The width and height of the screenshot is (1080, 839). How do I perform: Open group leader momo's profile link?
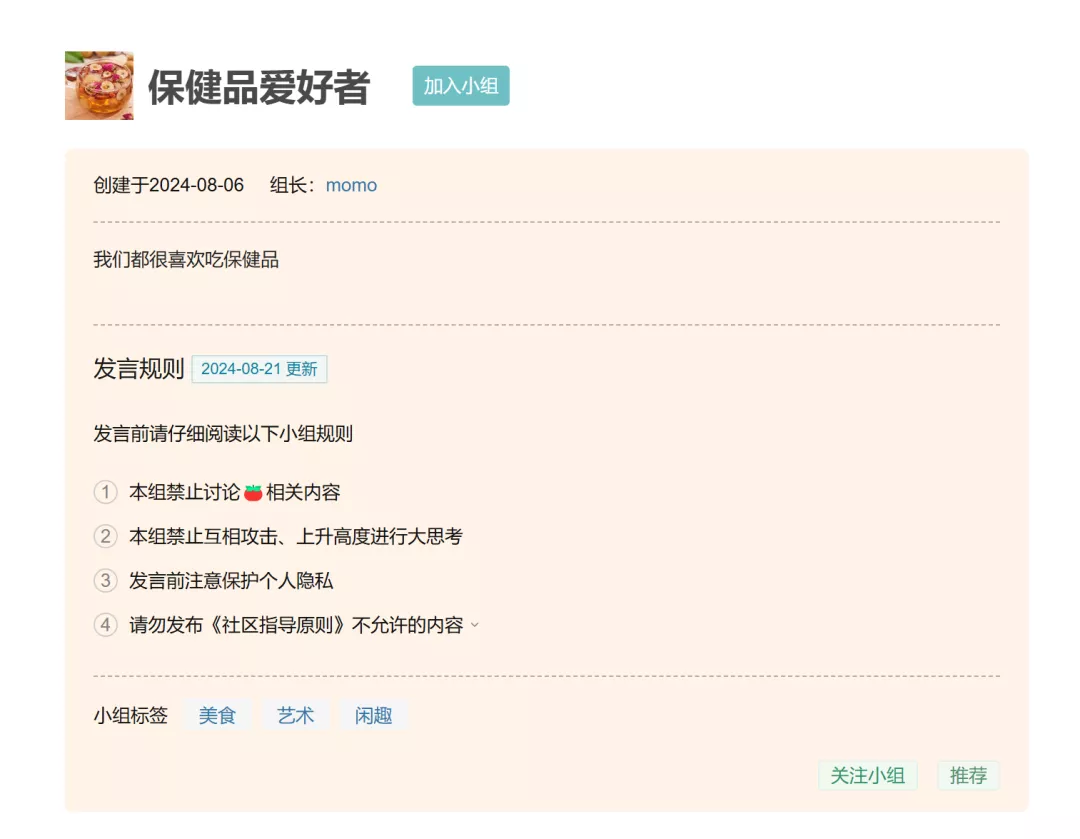[351, 185]
